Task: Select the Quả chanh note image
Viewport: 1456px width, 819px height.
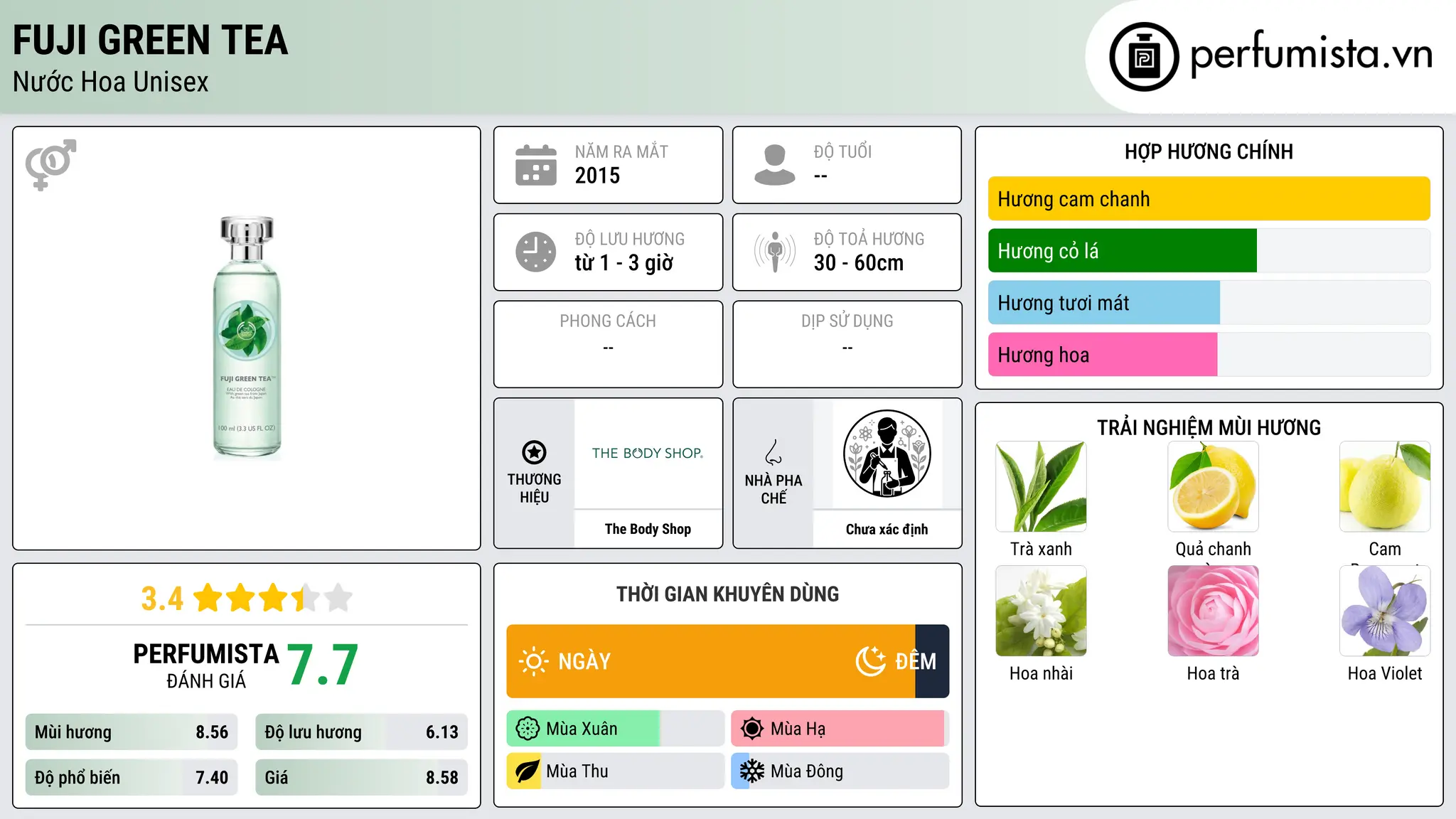Action: click(1213, 486)
